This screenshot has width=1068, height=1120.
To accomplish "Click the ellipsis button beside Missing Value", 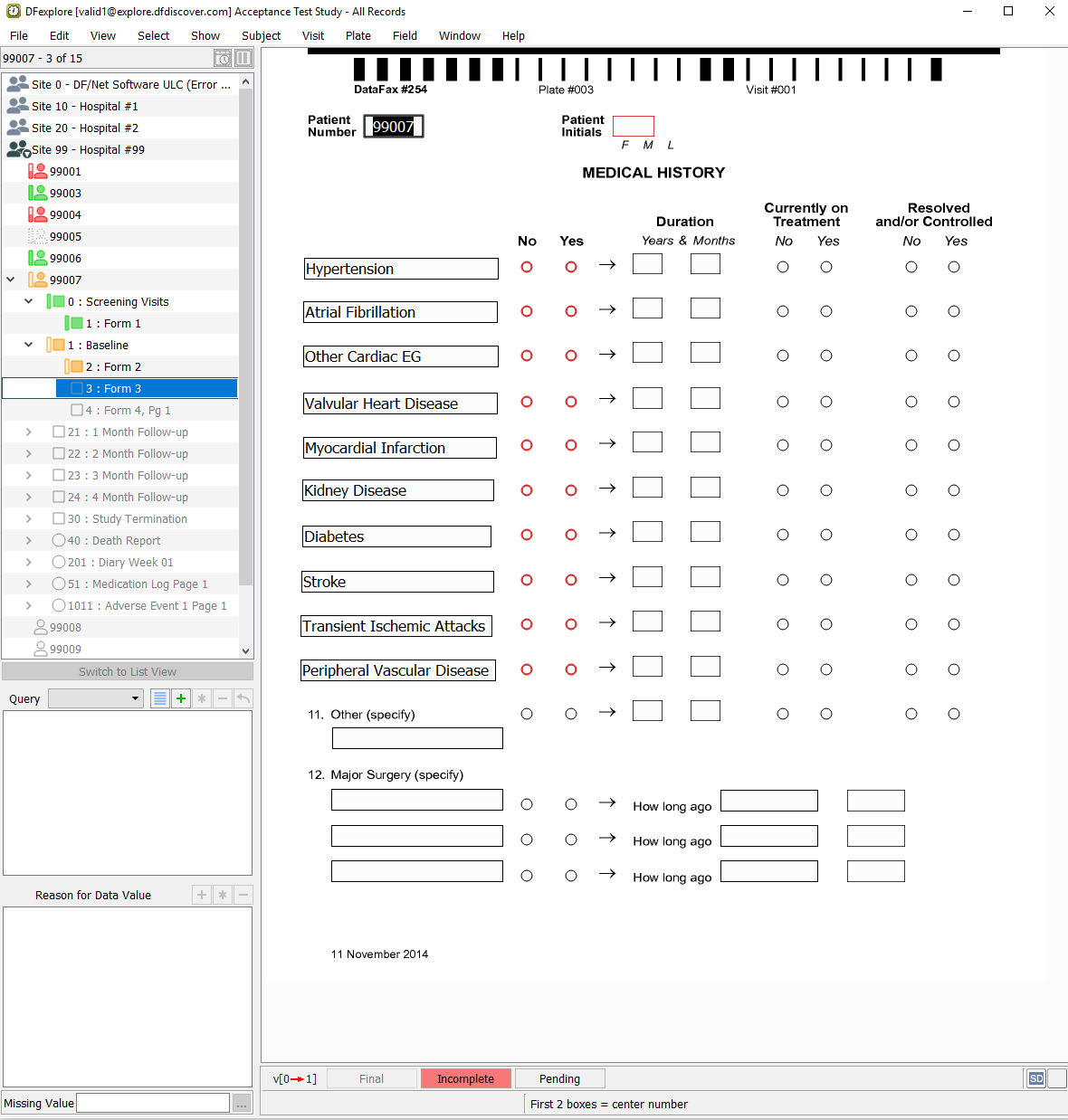I will 242,1103.
